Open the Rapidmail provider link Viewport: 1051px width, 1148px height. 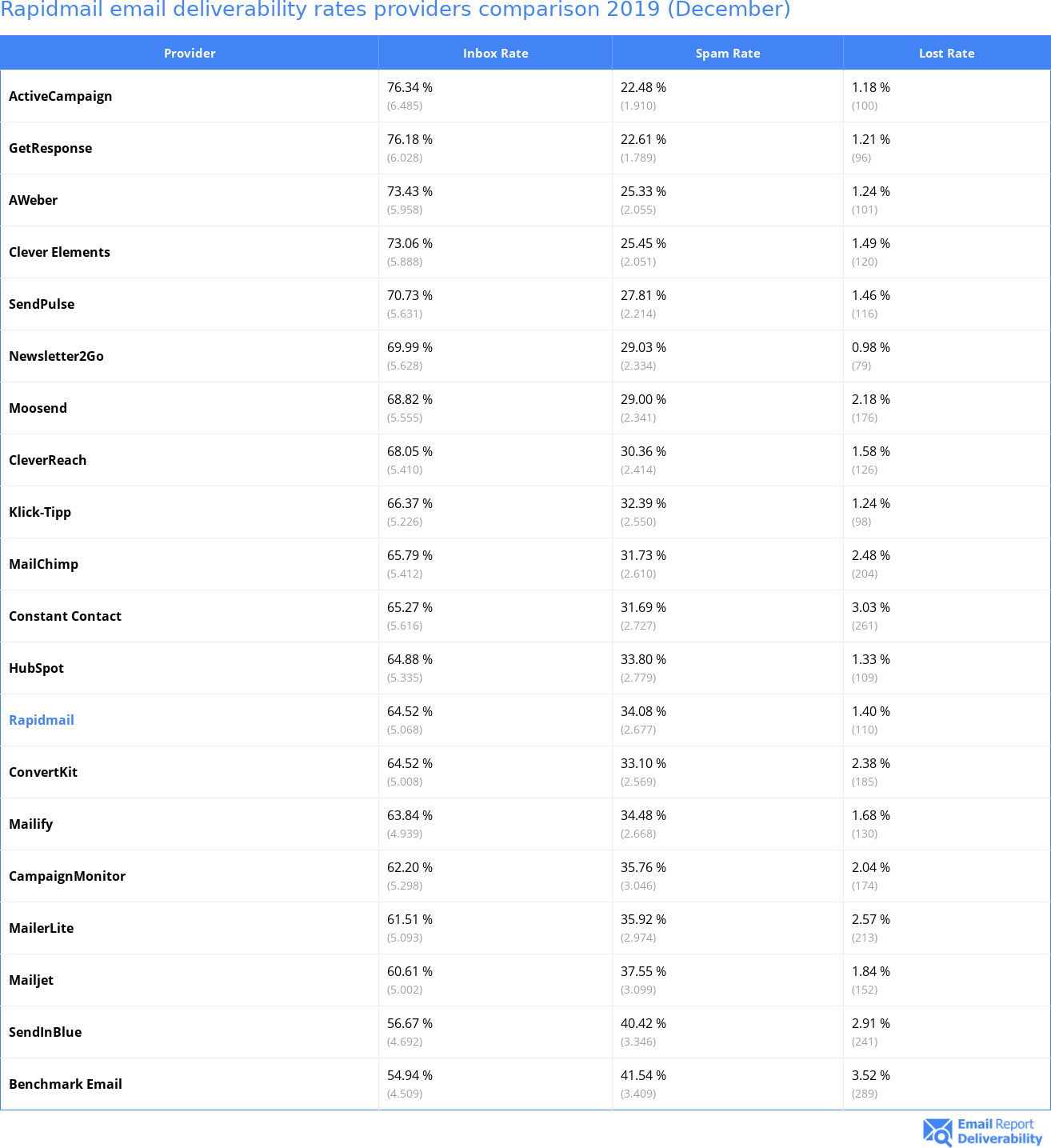42,720
